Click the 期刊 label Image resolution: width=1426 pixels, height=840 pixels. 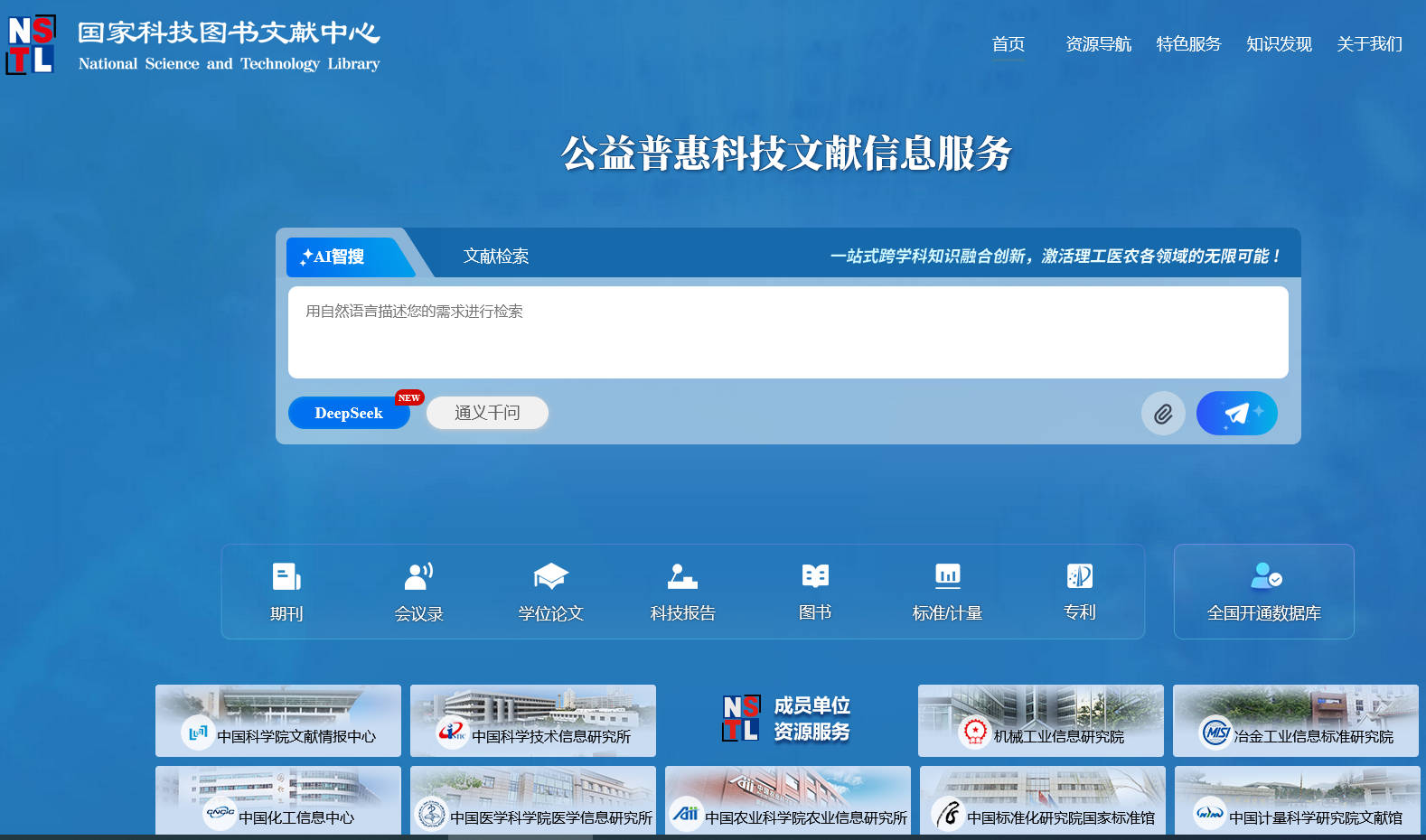point(286,614)
